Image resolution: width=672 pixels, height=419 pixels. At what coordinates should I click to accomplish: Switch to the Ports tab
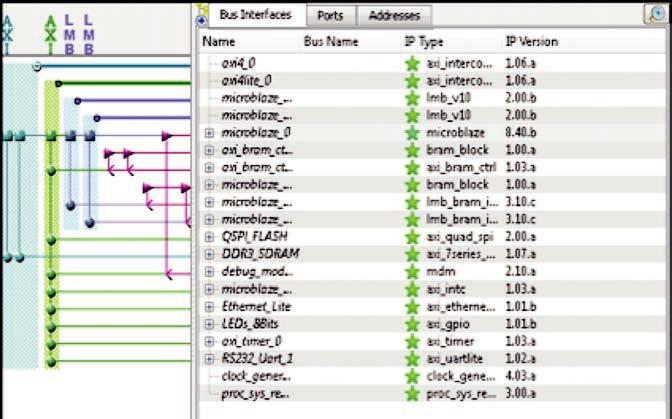[x=330, y=16]
